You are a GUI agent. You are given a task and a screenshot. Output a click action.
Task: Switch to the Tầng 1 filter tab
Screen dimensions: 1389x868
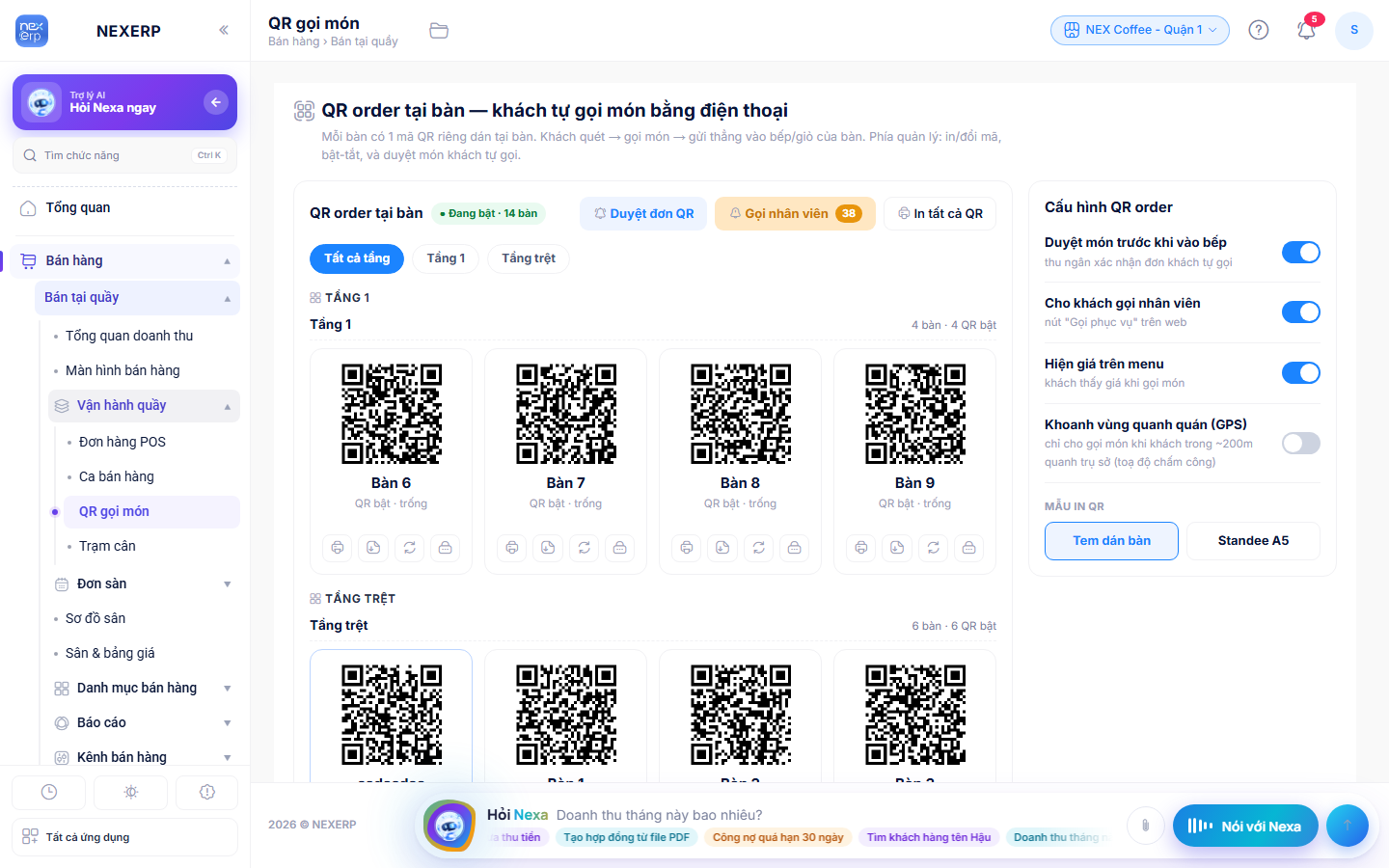446,258
